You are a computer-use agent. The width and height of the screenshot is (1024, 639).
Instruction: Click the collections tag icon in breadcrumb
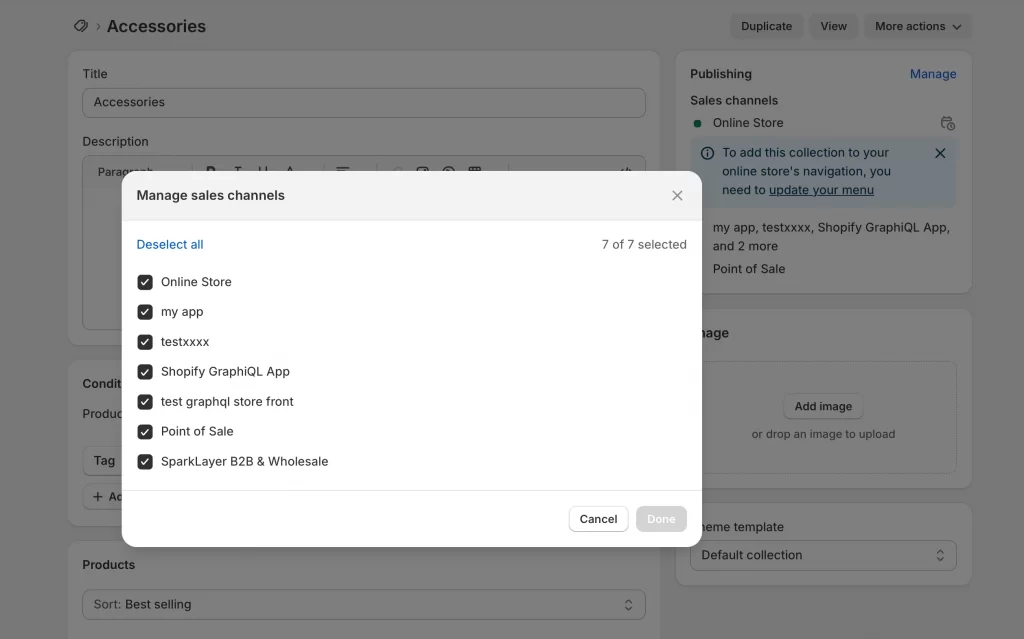point(81,26)
